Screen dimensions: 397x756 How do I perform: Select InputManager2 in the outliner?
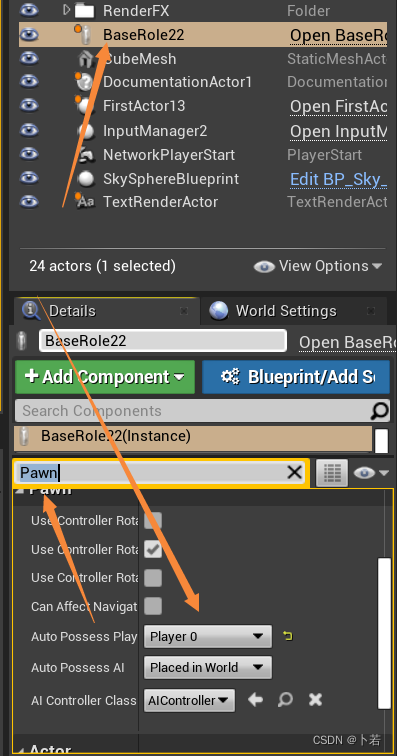155,131
